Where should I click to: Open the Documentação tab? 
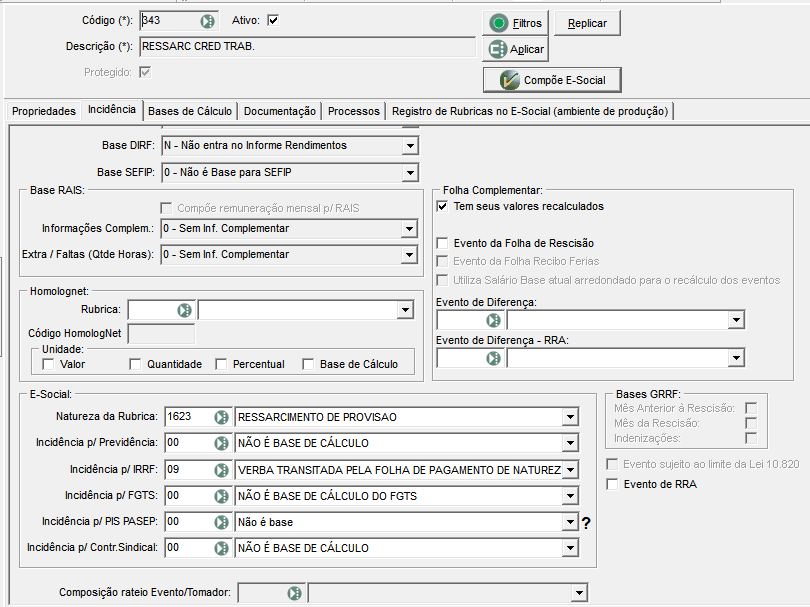click(279, 111)
